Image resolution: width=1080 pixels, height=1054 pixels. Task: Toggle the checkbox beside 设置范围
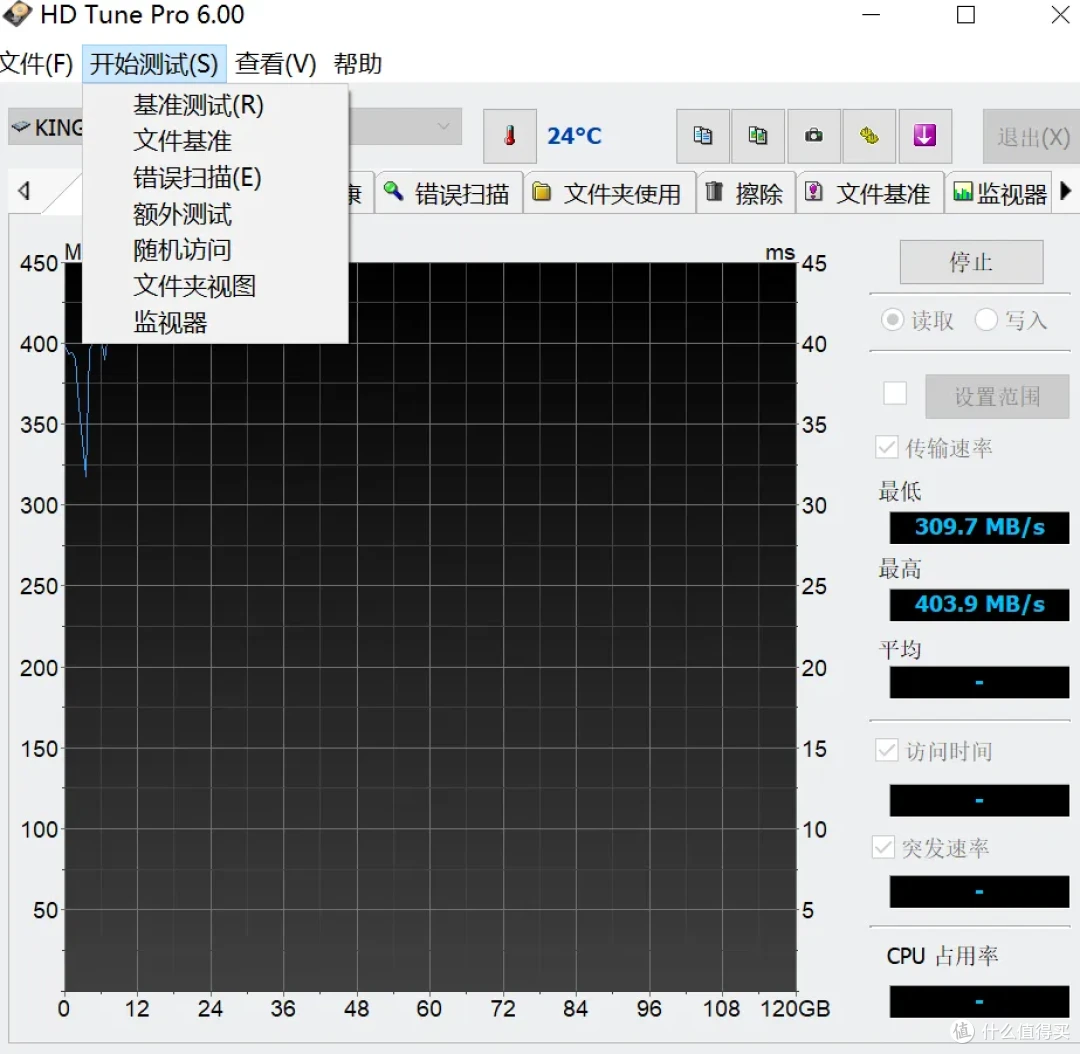(x=895, y=394)
